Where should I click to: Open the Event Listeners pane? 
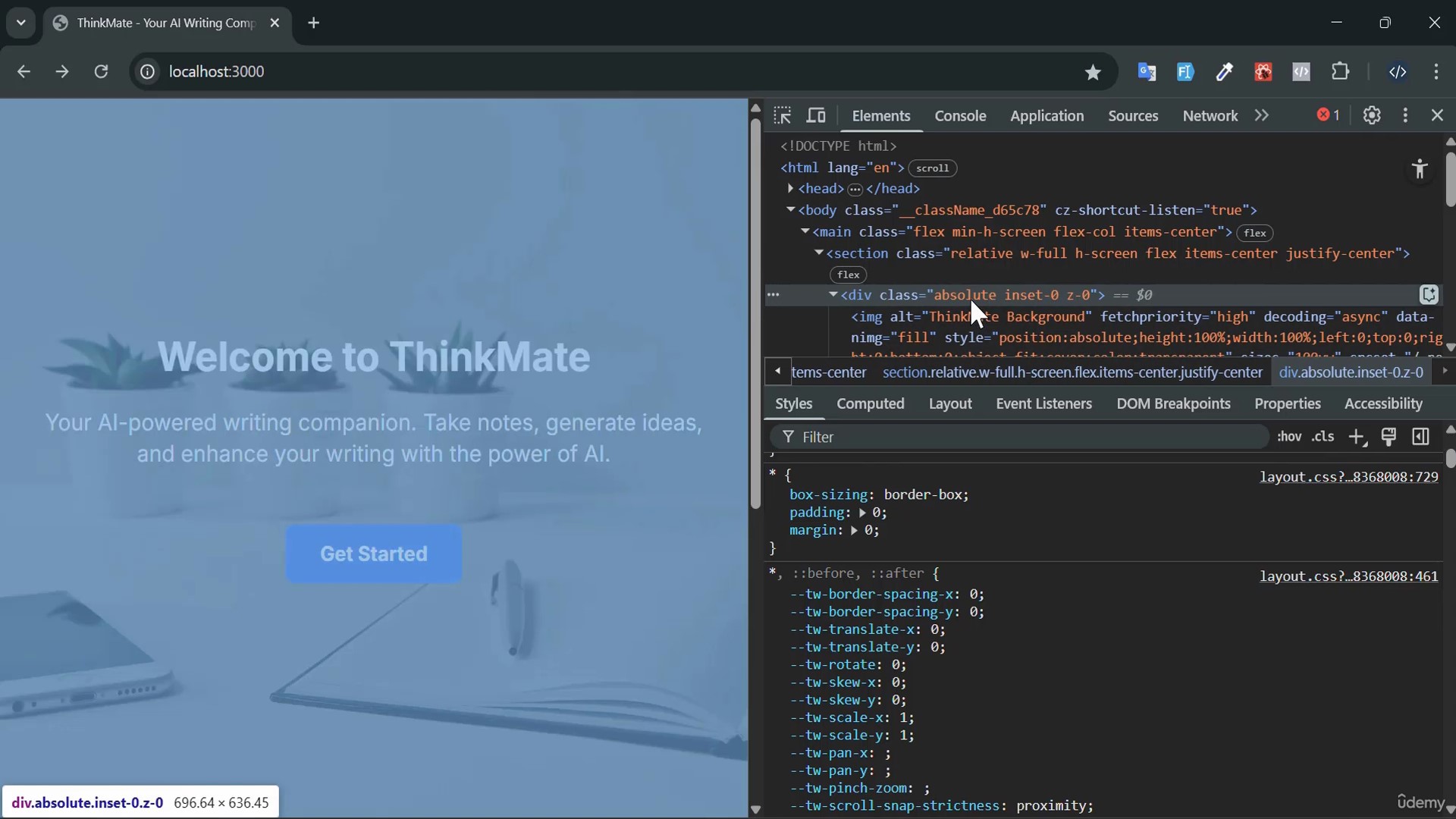(x=1043, y=404)
